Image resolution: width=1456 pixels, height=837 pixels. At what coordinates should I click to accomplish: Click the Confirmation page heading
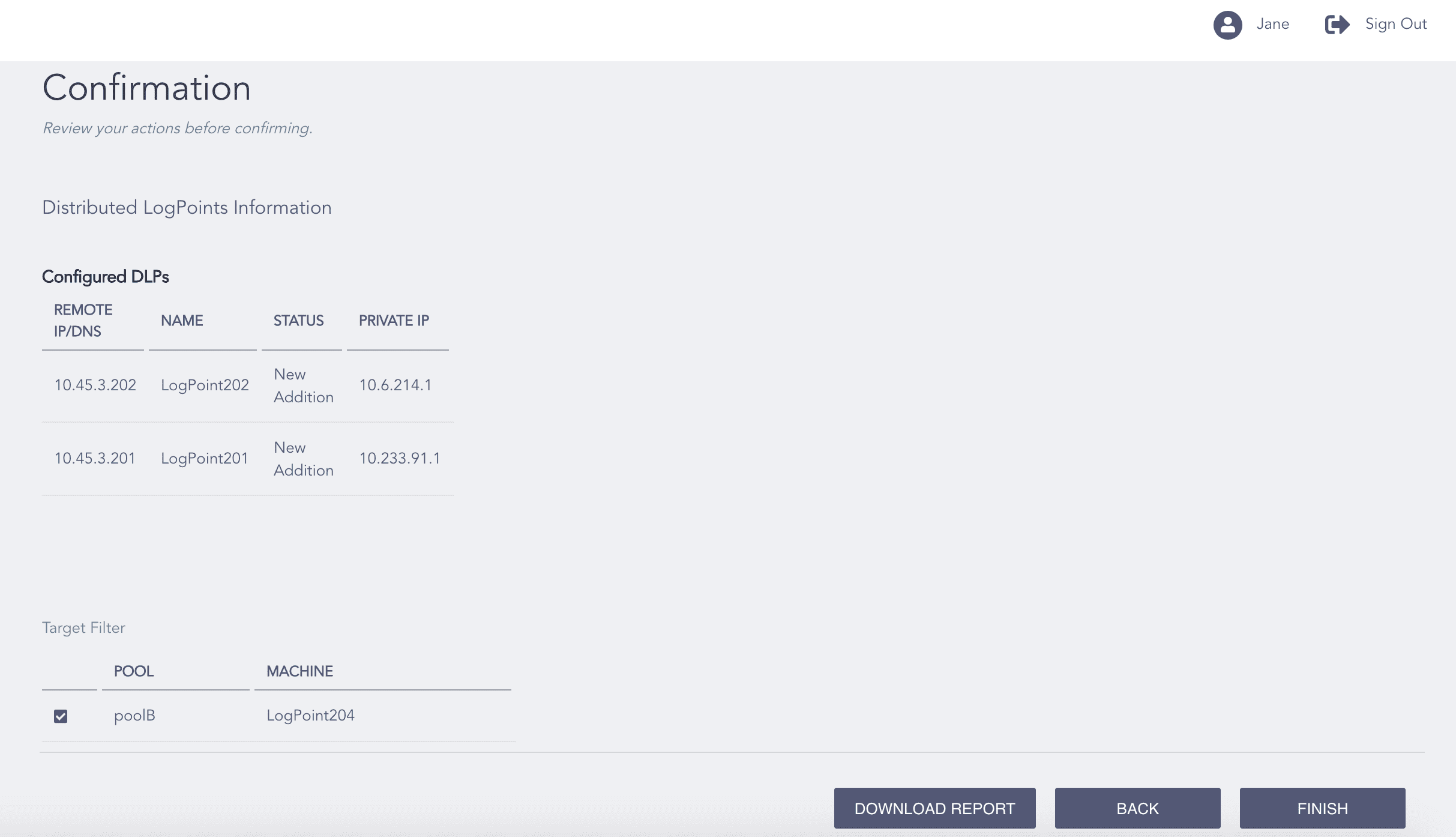pyautogui.click(x=146, y=88)
